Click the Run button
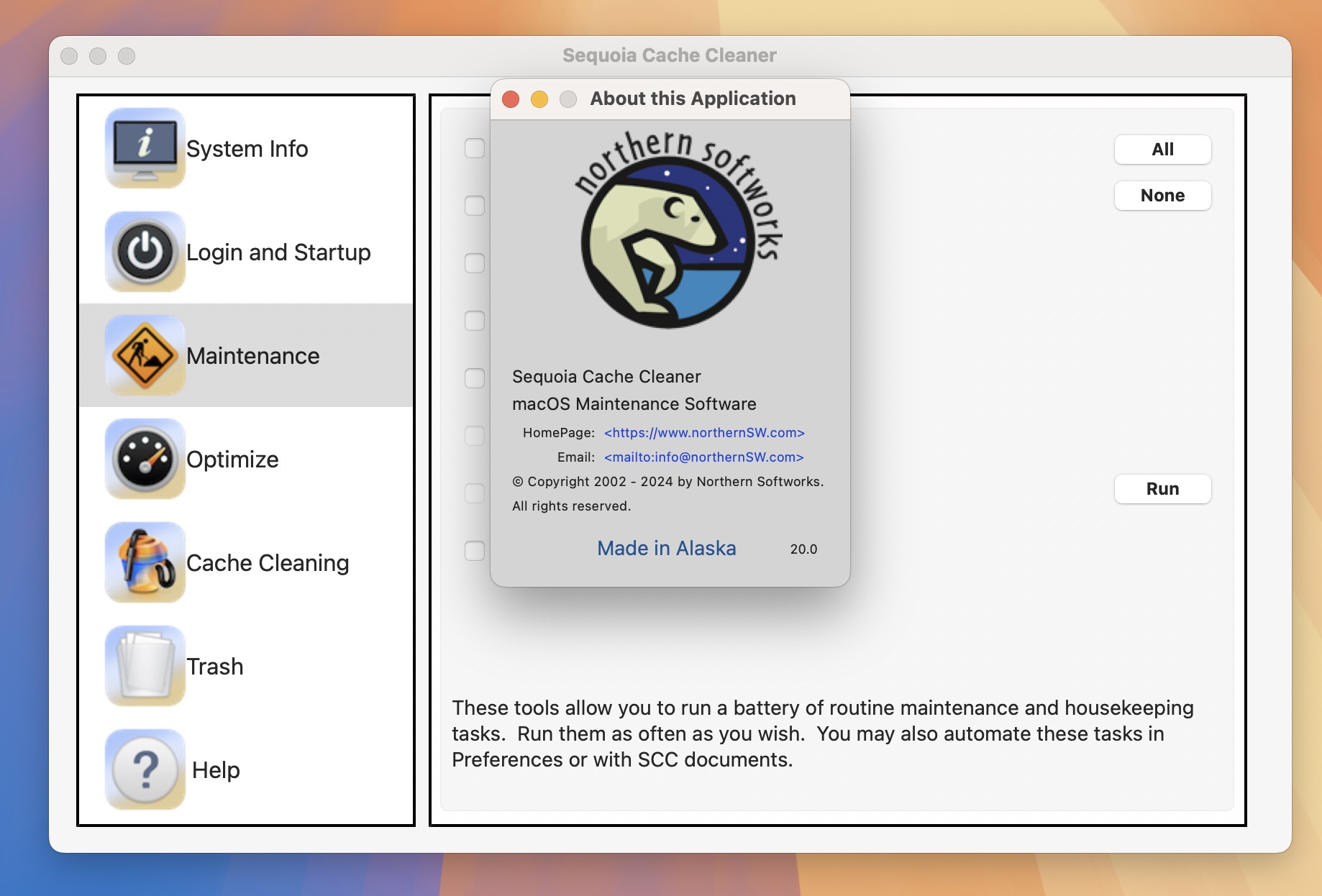Screen dimensions: 1322x896 pyautogui.click(x=1162, y=489)
